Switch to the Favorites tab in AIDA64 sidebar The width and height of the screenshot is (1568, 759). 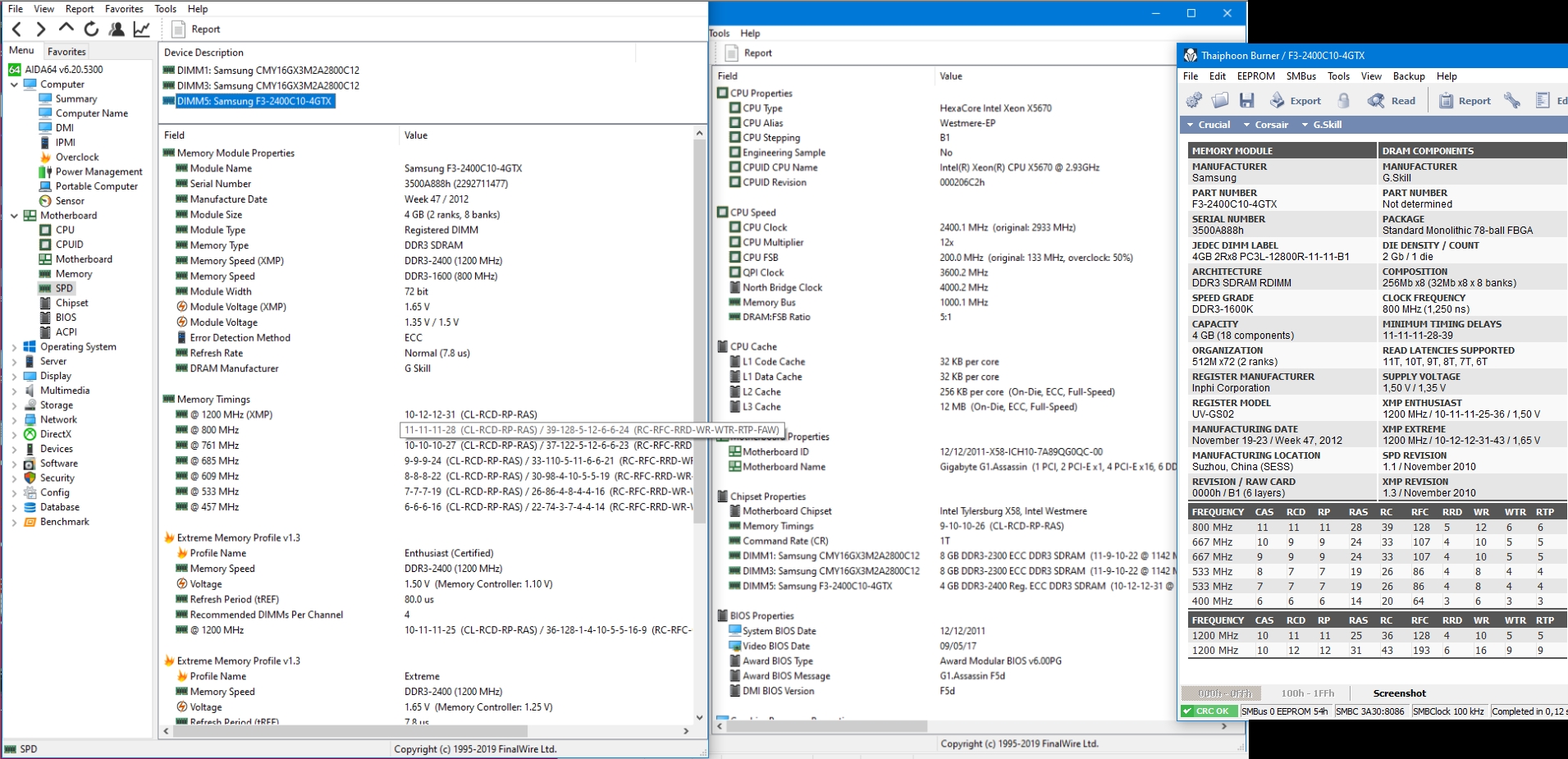66,51
